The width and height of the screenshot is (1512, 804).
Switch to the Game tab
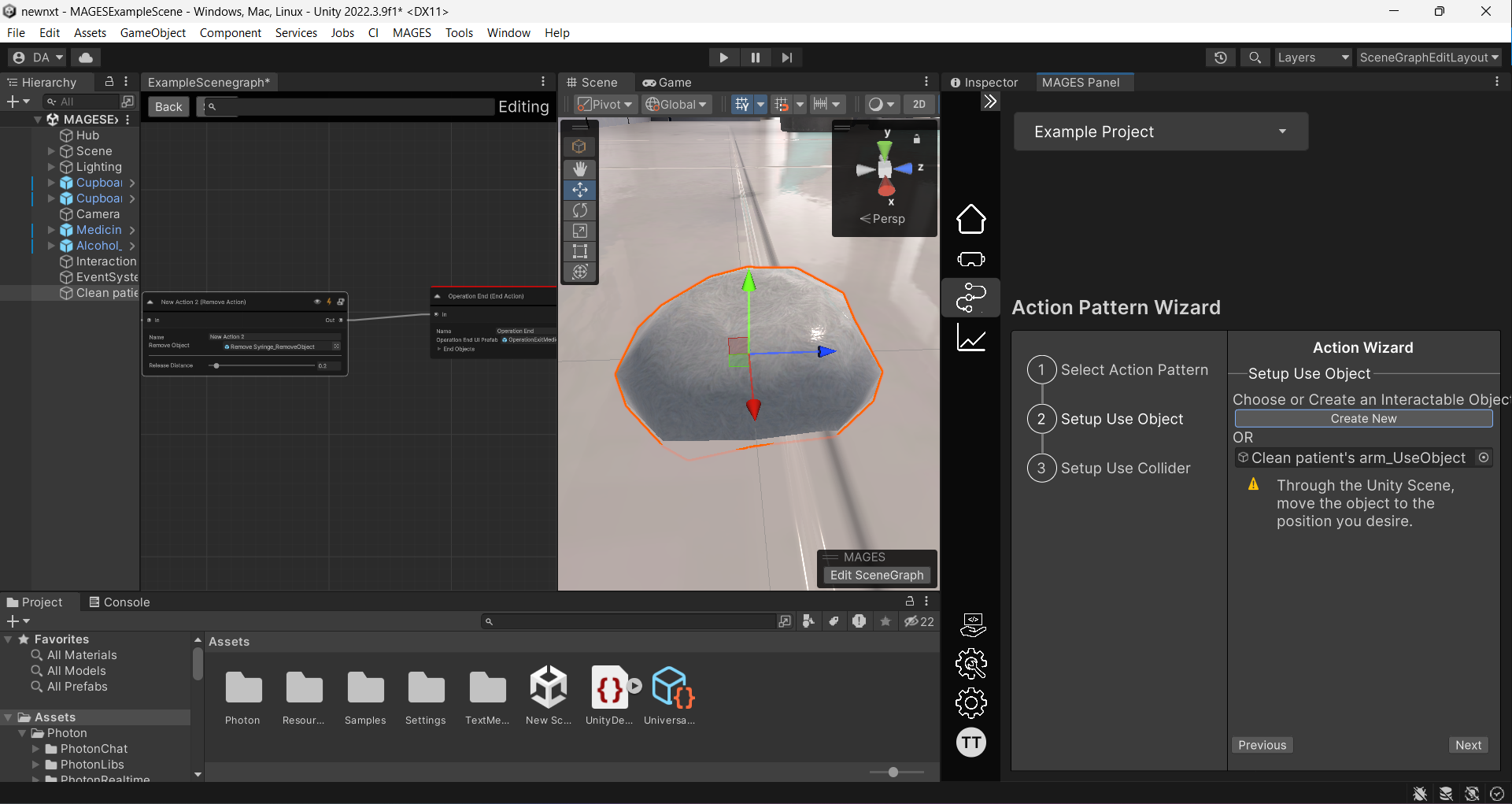667,82
